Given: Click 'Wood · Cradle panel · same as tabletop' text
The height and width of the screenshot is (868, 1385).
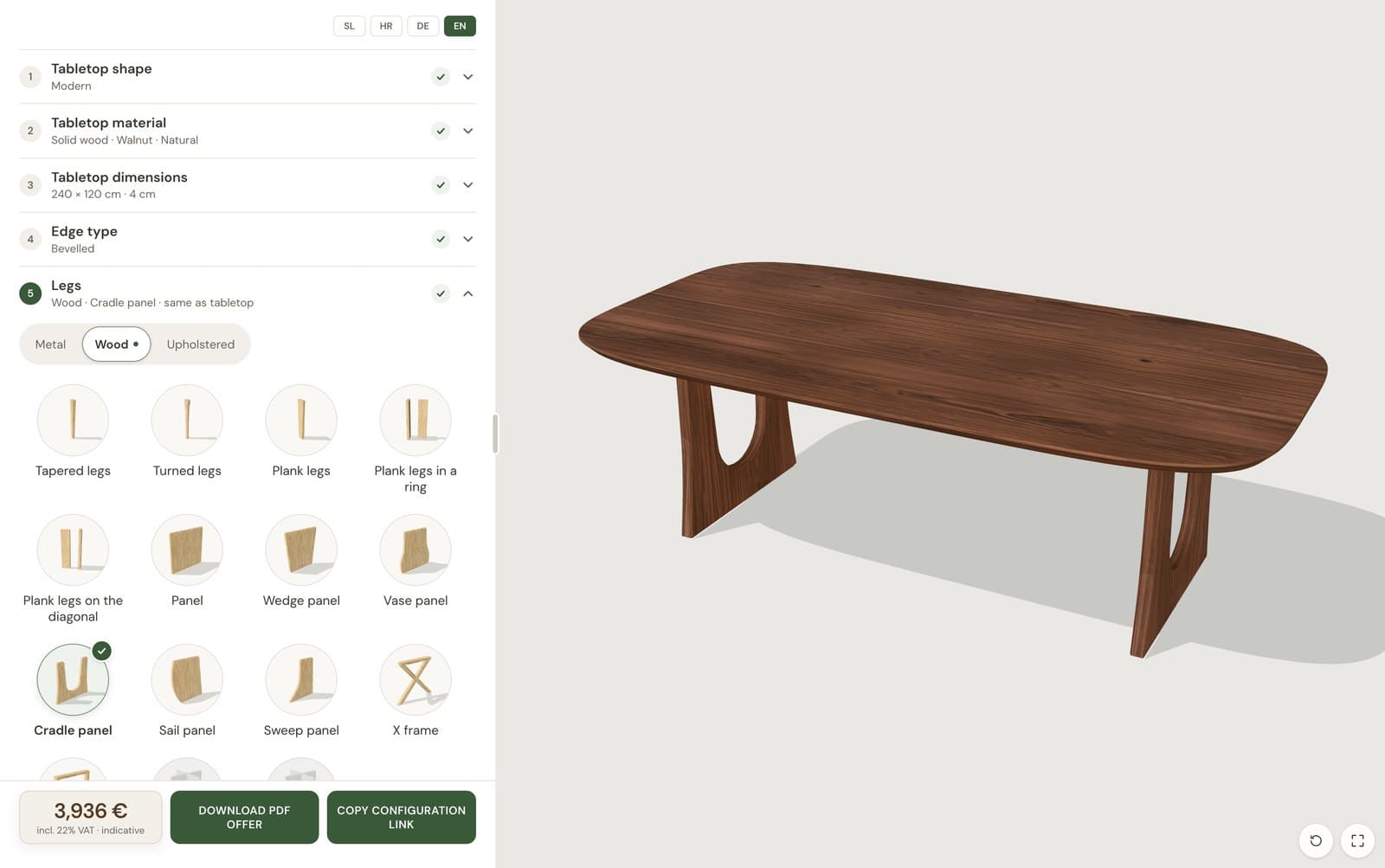Looking at the screenshot, I should (152, 303).
